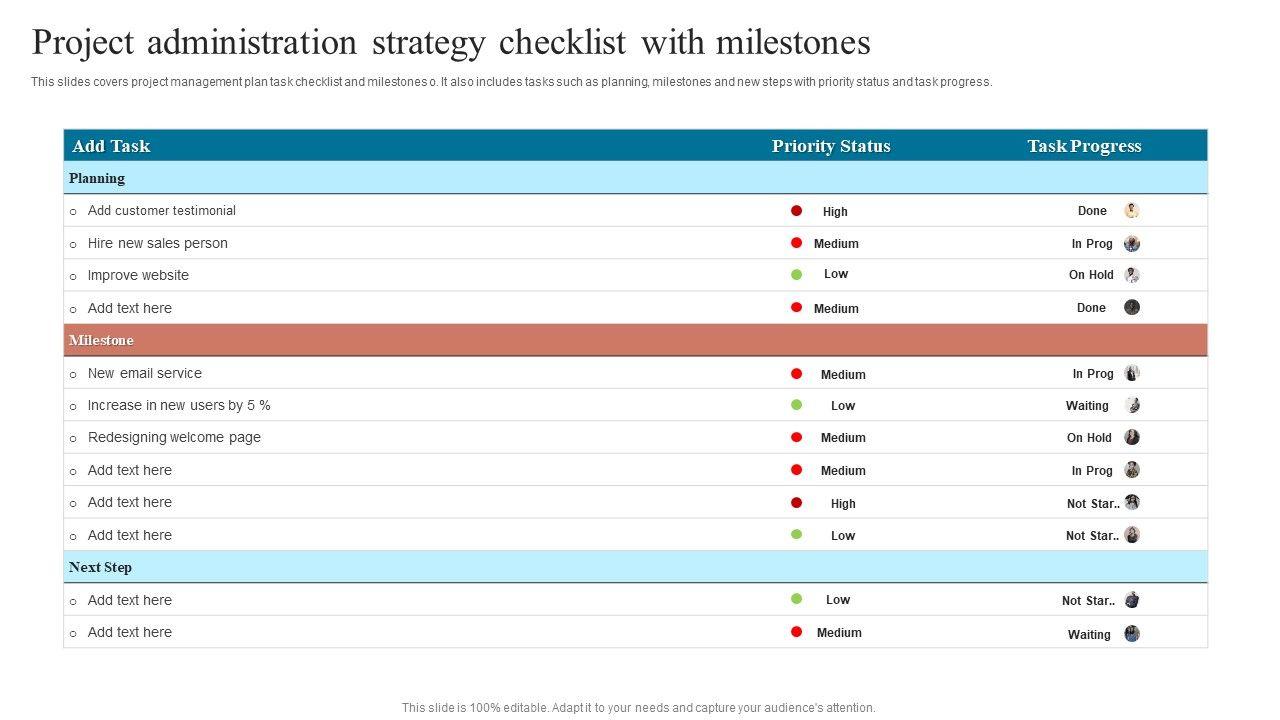Collapse the Planning section header
Viewport: 1280px width, 720px height.
coord(97,178)
